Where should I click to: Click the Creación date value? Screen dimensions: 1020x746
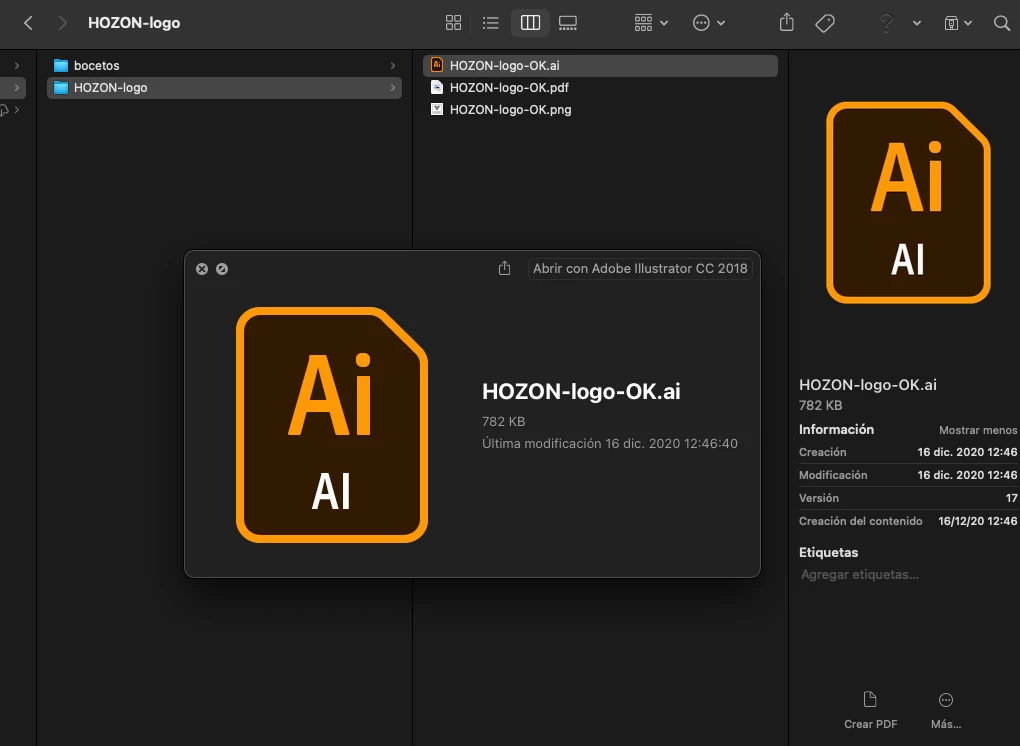[967, 452]
